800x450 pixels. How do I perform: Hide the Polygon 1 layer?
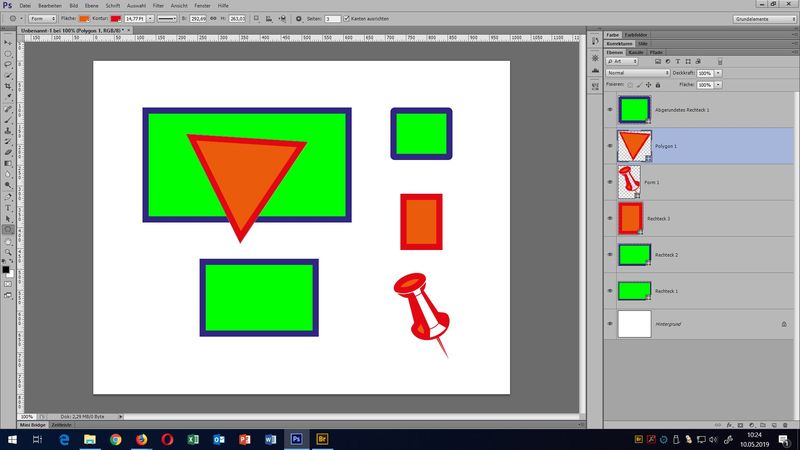610,145
